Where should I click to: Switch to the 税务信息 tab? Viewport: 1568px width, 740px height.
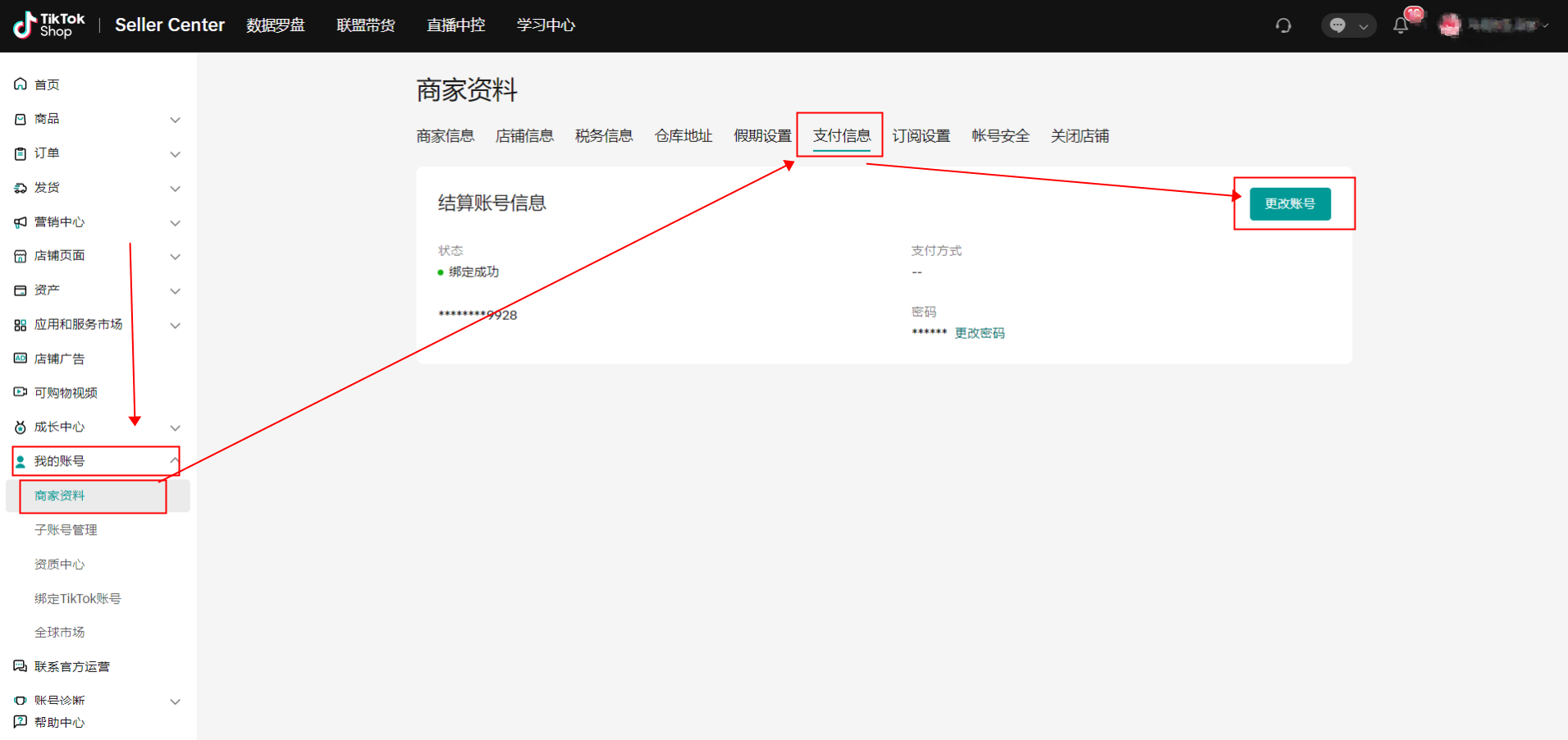(604, 136)
